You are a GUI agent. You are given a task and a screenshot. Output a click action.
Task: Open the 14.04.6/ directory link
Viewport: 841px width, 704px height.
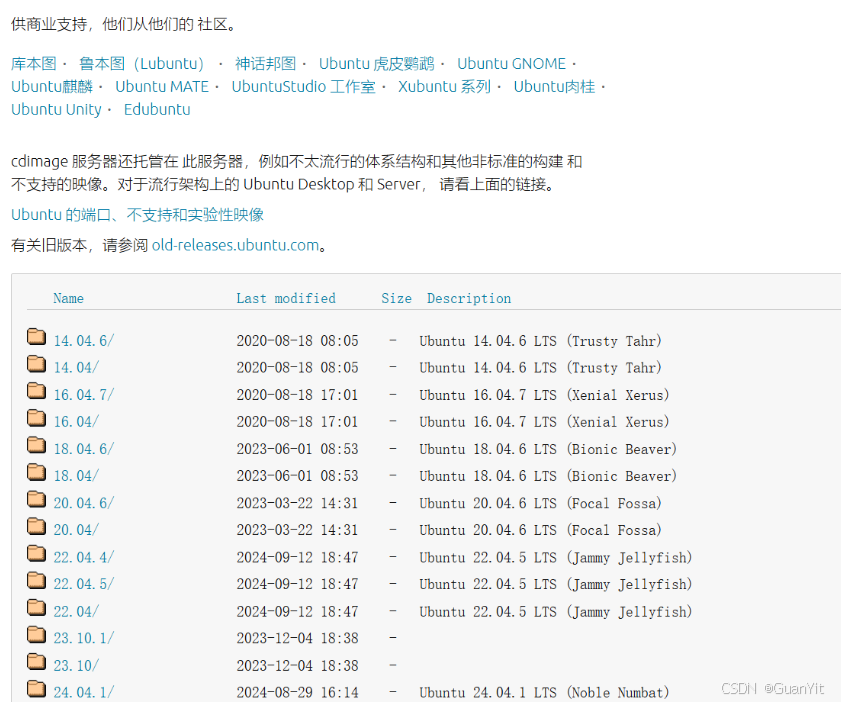click(x=84, y=341)
